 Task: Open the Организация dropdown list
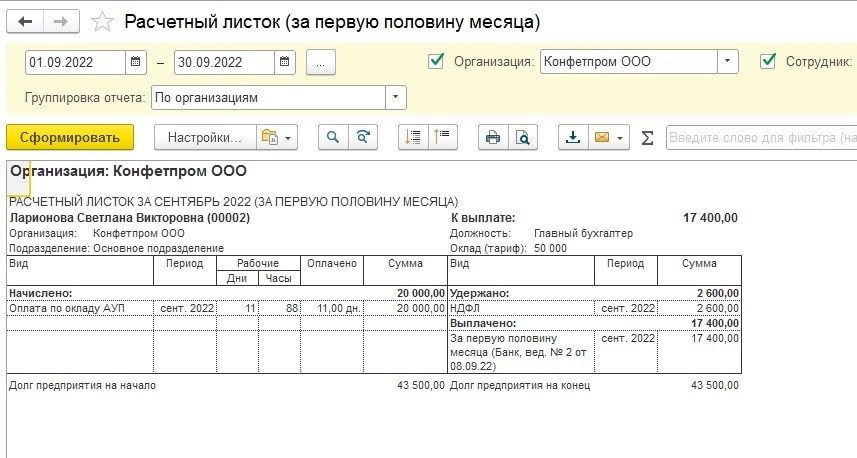(x=727, y=62)
